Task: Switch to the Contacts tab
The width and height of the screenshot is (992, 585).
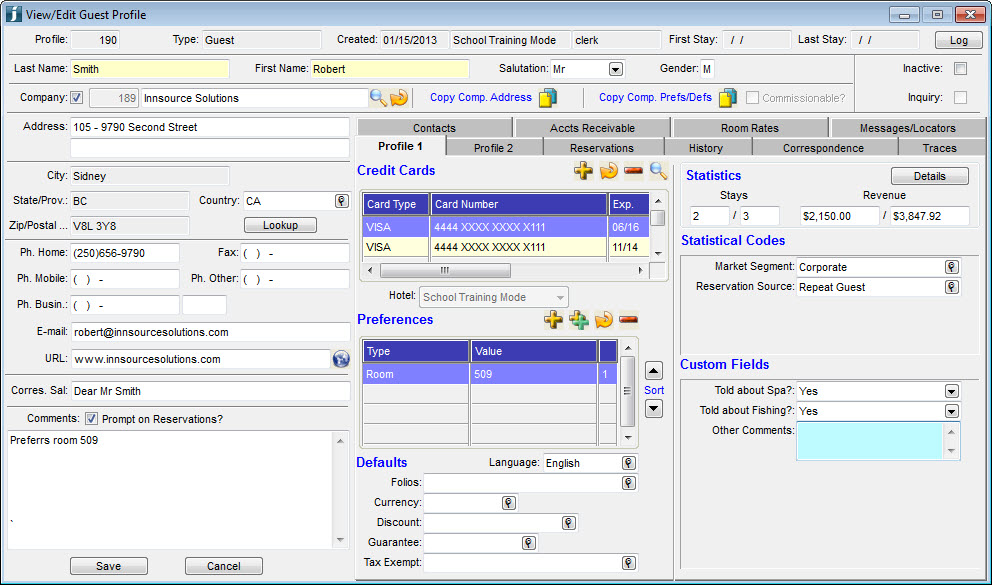Action: pyautogui.click(x=434, y=128)
